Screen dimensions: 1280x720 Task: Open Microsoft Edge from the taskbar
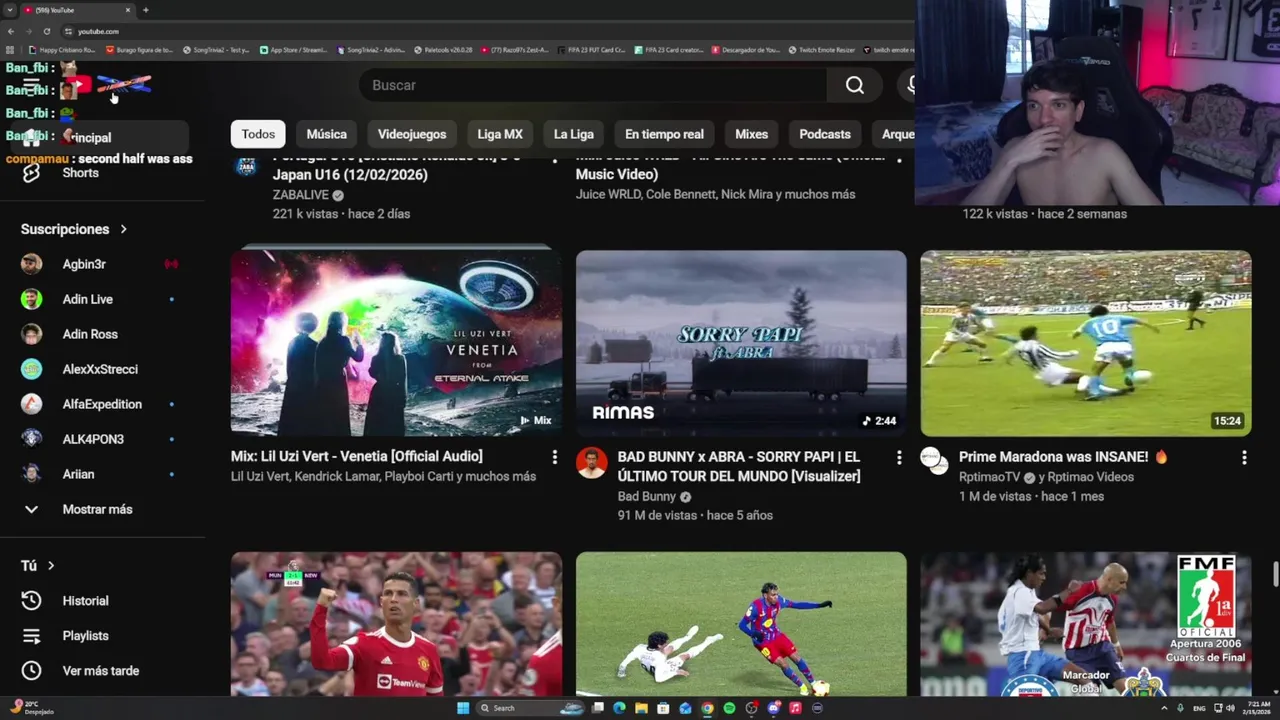tap(619, 708)
